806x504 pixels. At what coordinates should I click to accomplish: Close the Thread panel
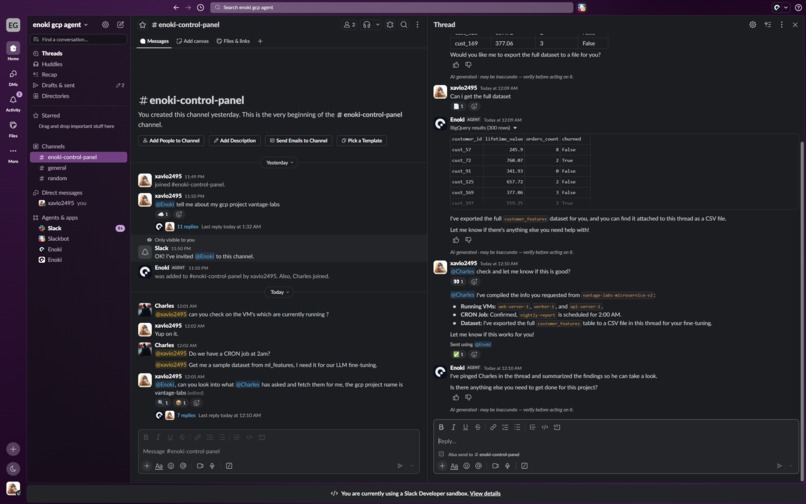[x=795, y=24]
